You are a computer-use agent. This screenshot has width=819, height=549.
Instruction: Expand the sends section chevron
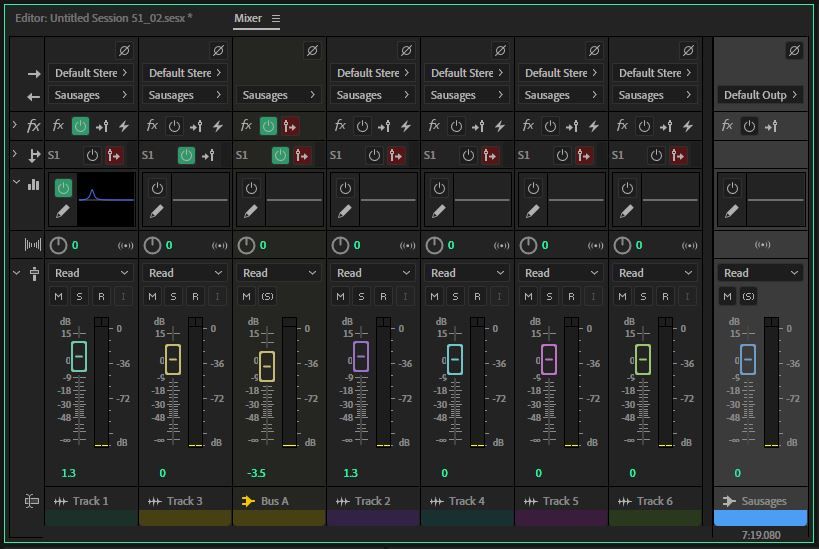click(15, 154)
